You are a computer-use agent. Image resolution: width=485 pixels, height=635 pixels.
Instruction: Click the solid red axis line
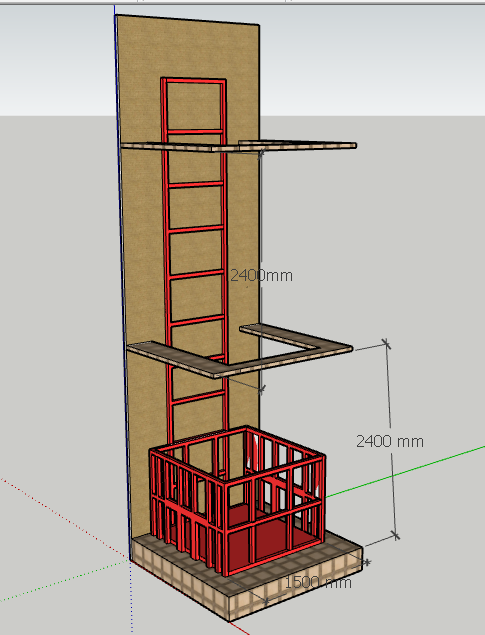(x=239, y=628)
